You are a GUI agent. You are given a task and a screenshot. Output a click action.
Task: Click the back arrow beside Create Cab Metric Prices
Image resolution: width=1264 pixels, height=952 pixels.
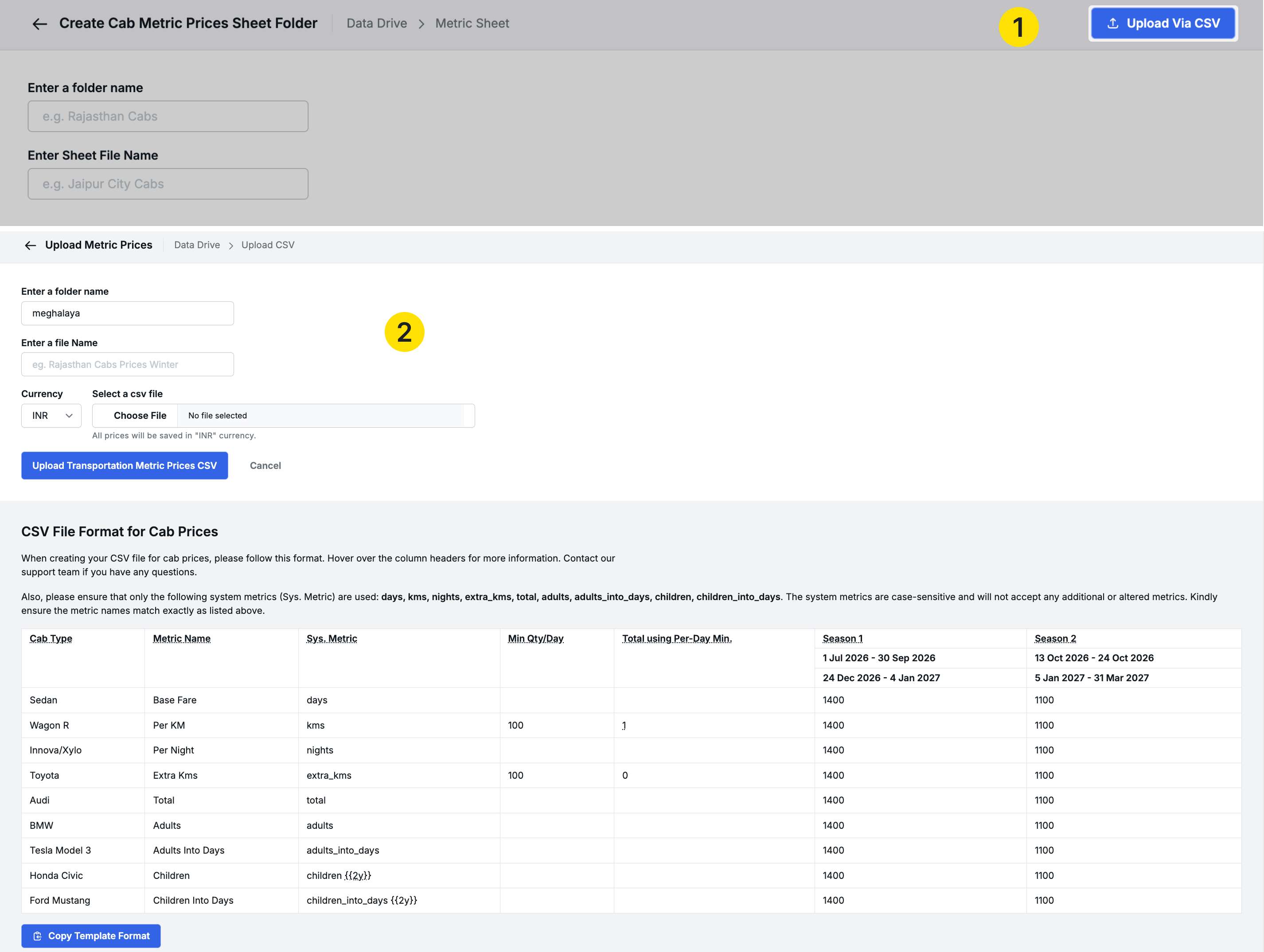pyautogui.click(x=39, y=23)
